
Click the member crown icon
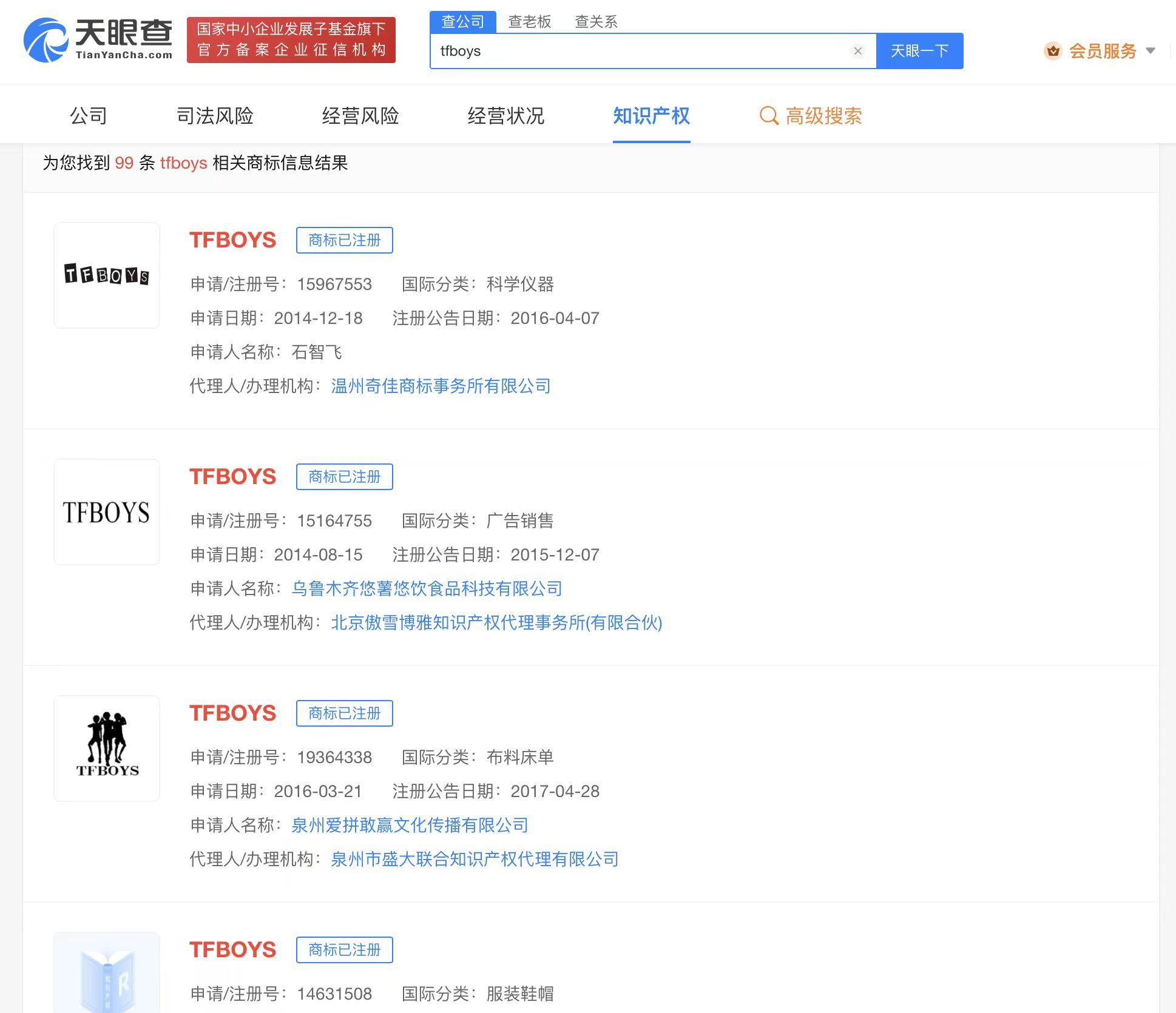tap(1053, 51)
